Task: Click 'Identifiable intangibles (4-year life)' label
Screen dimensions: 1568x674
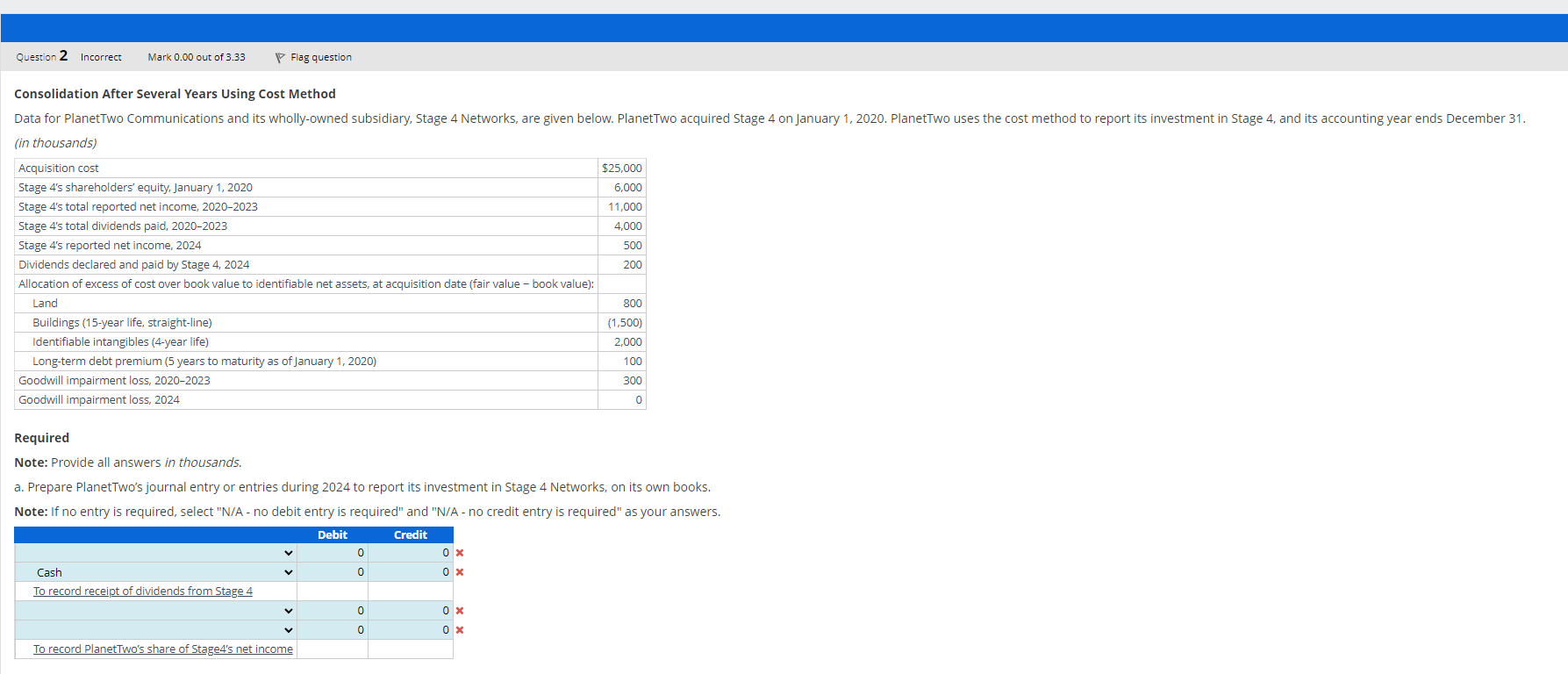Action: pyautogui.click(x=120, y=342)
